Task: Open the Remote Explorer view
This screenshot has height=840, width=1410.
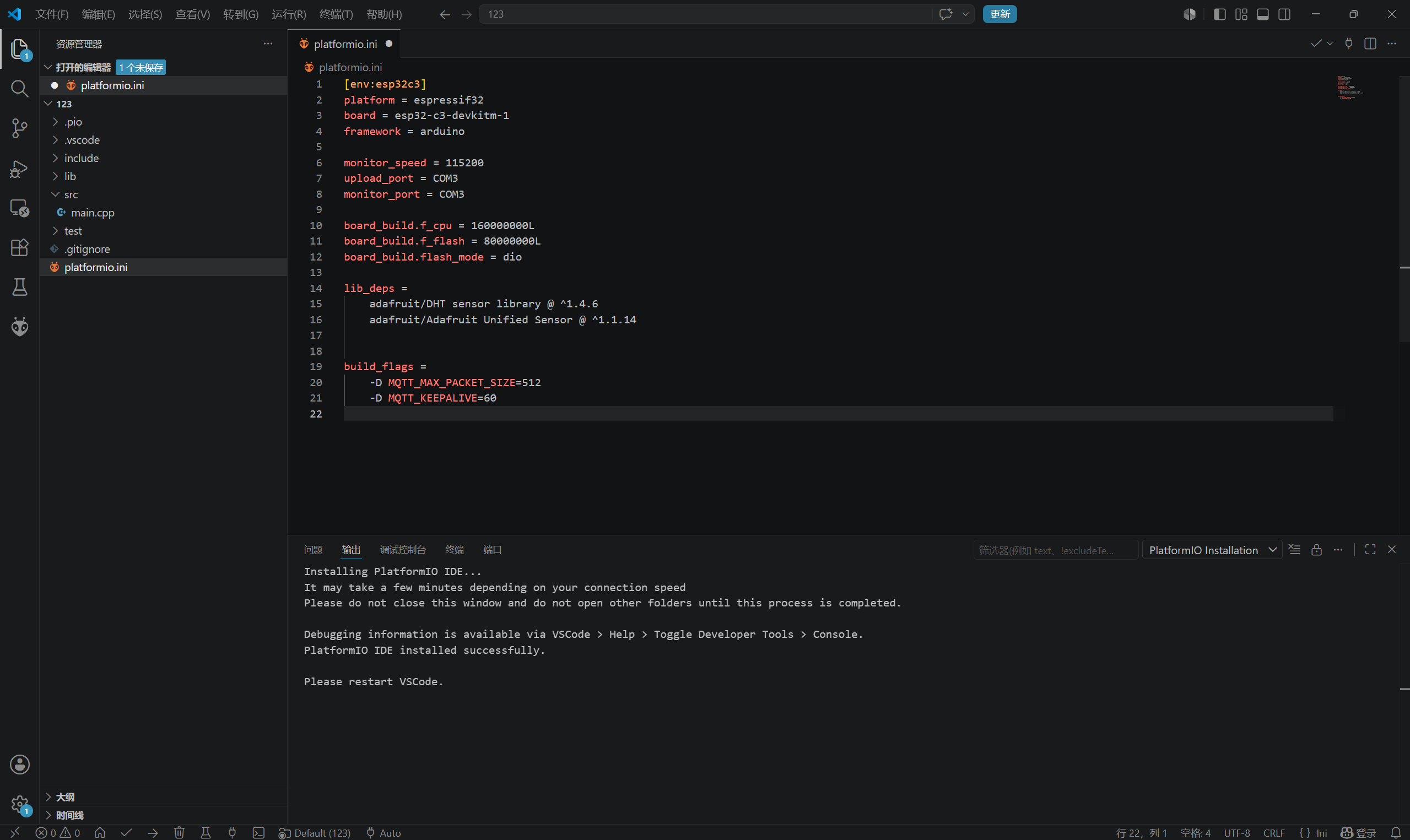Action: tap(19, 208)
